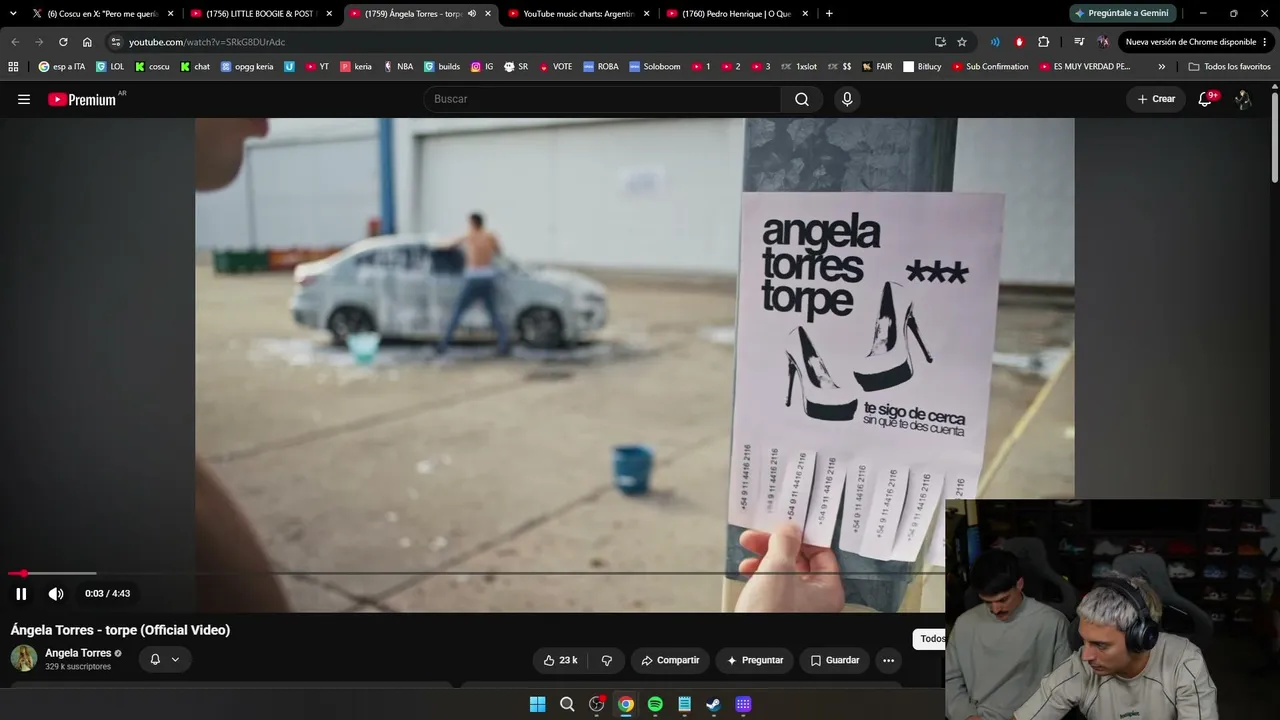Go back to the previous page

(x=15, y=42)
